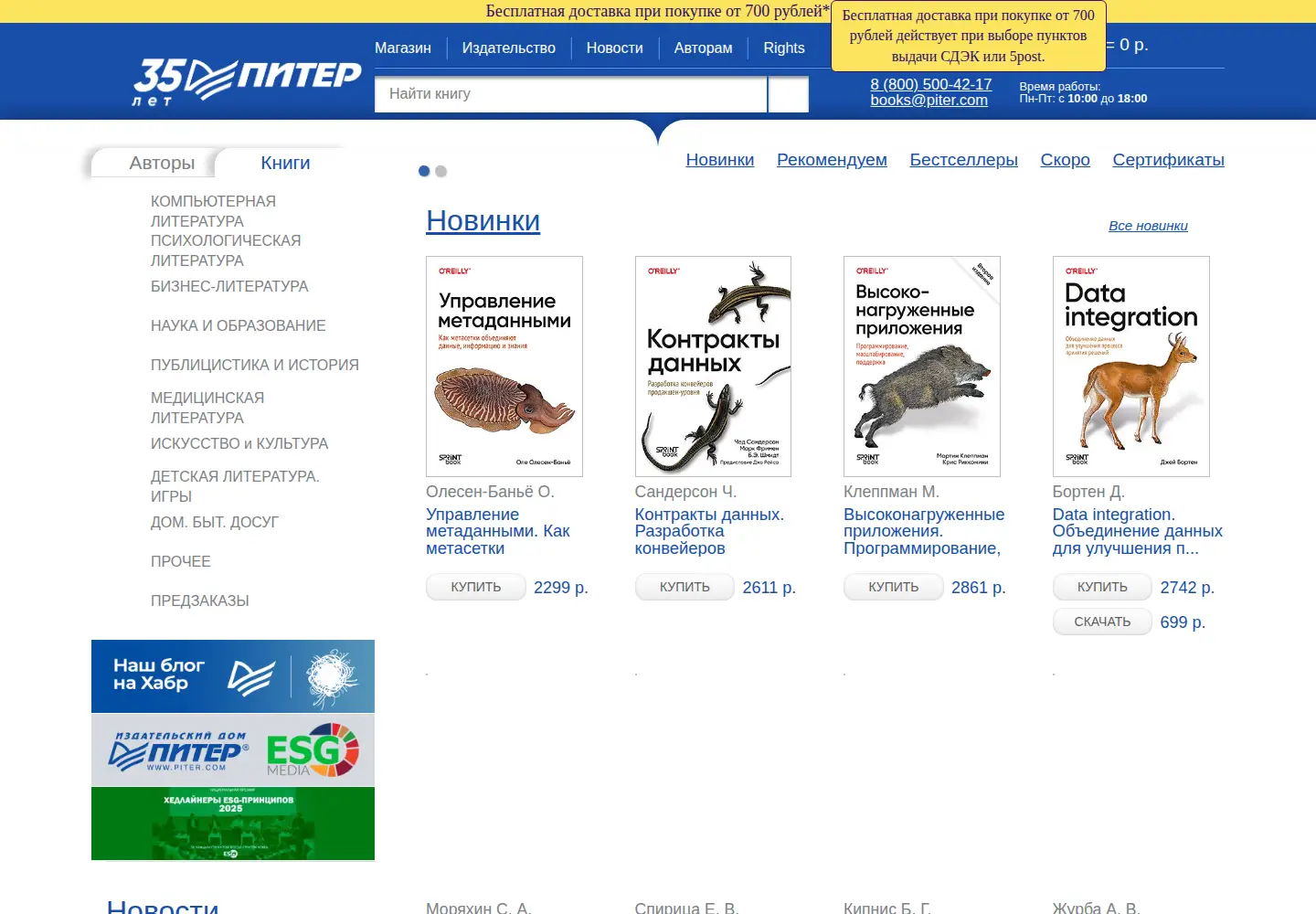Open the Издательство menu item
Screen dimensions: 1316x914
tap(509, 48)
